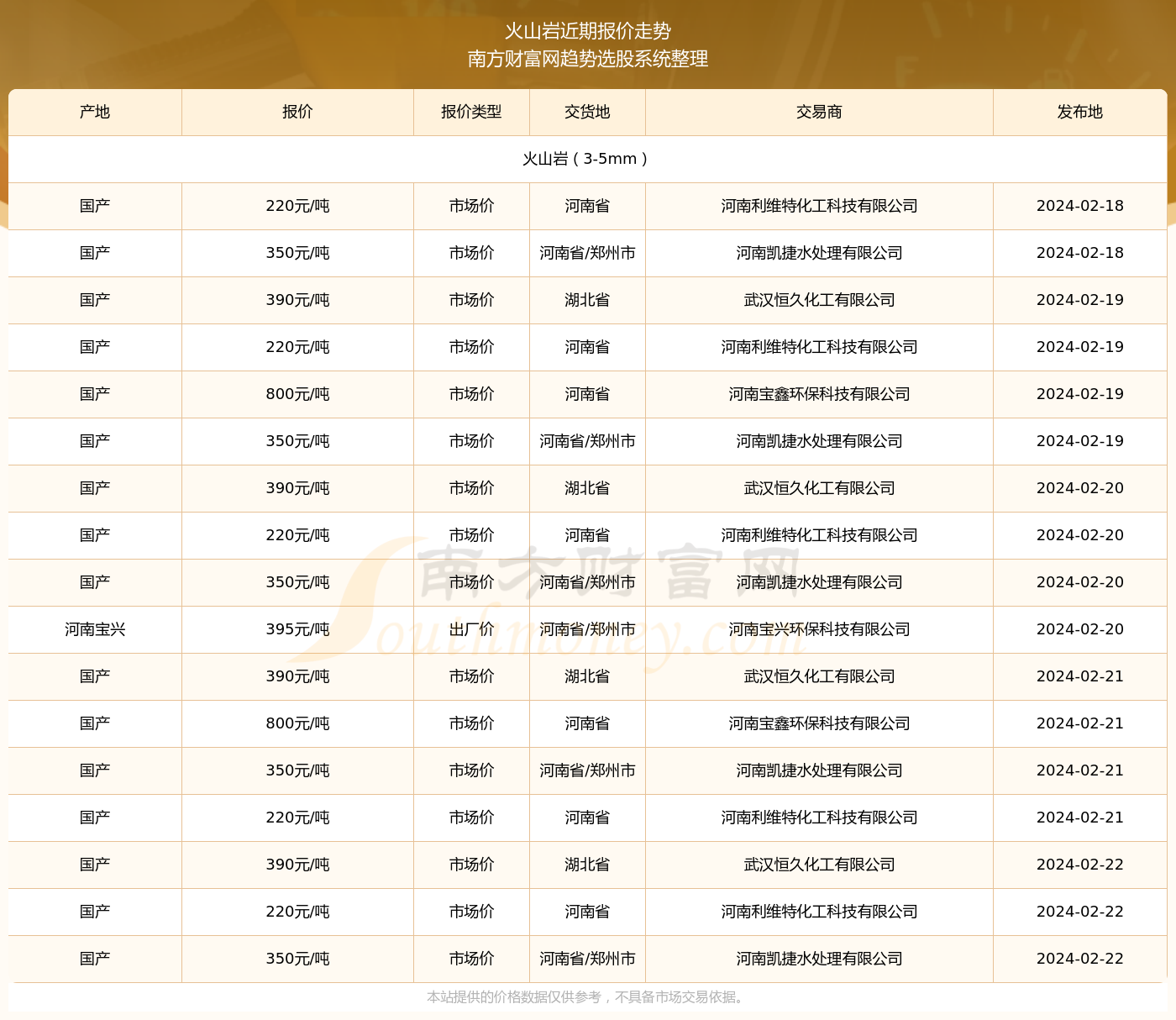Click 武汉恒久化工有限公司 dated 2024-02-21
The image size is (1176, 1020).
(819, 676)
